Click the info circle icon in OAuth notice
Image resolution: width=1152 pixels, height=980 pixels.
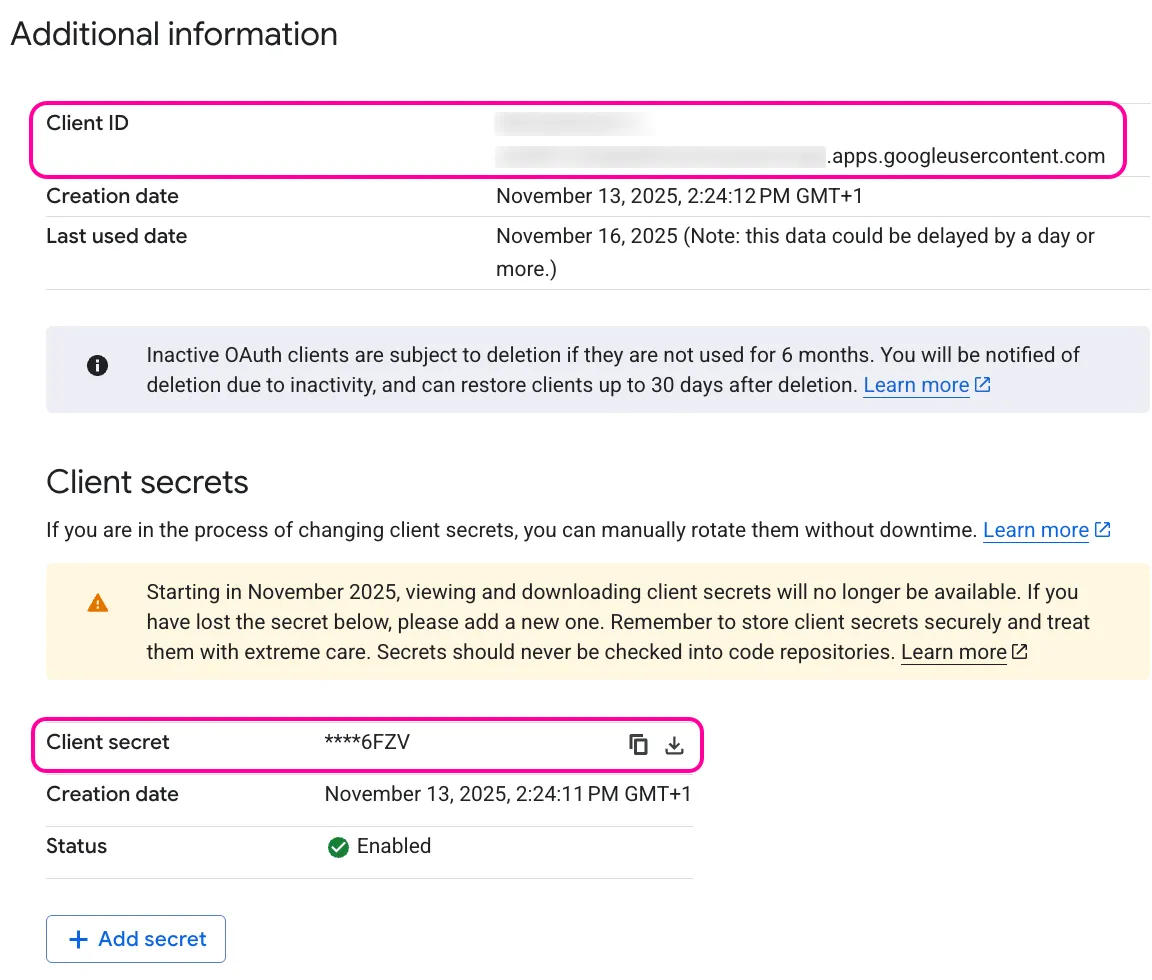(x=98, y=365)
